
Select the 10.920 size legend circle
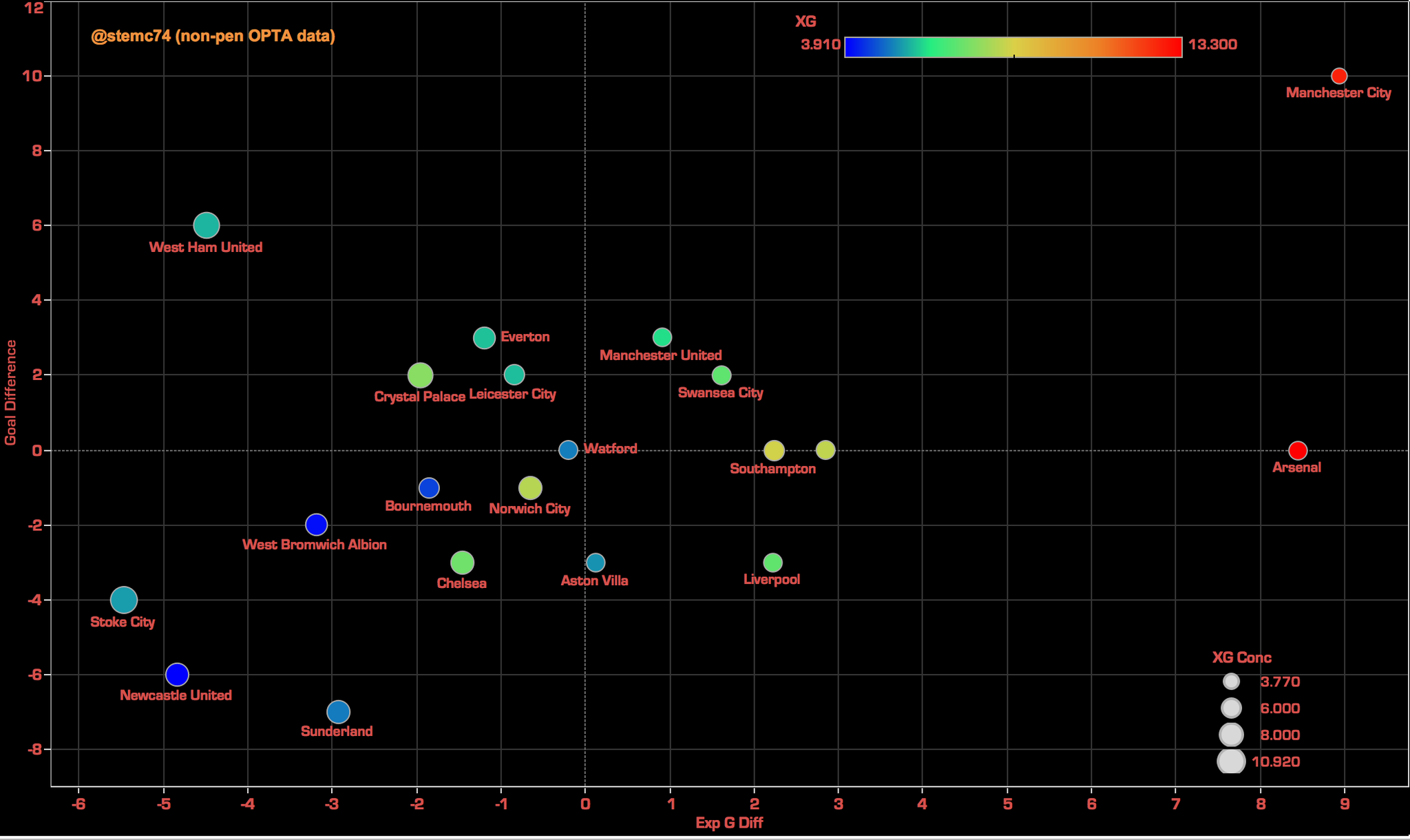(x=1231, y=762)
